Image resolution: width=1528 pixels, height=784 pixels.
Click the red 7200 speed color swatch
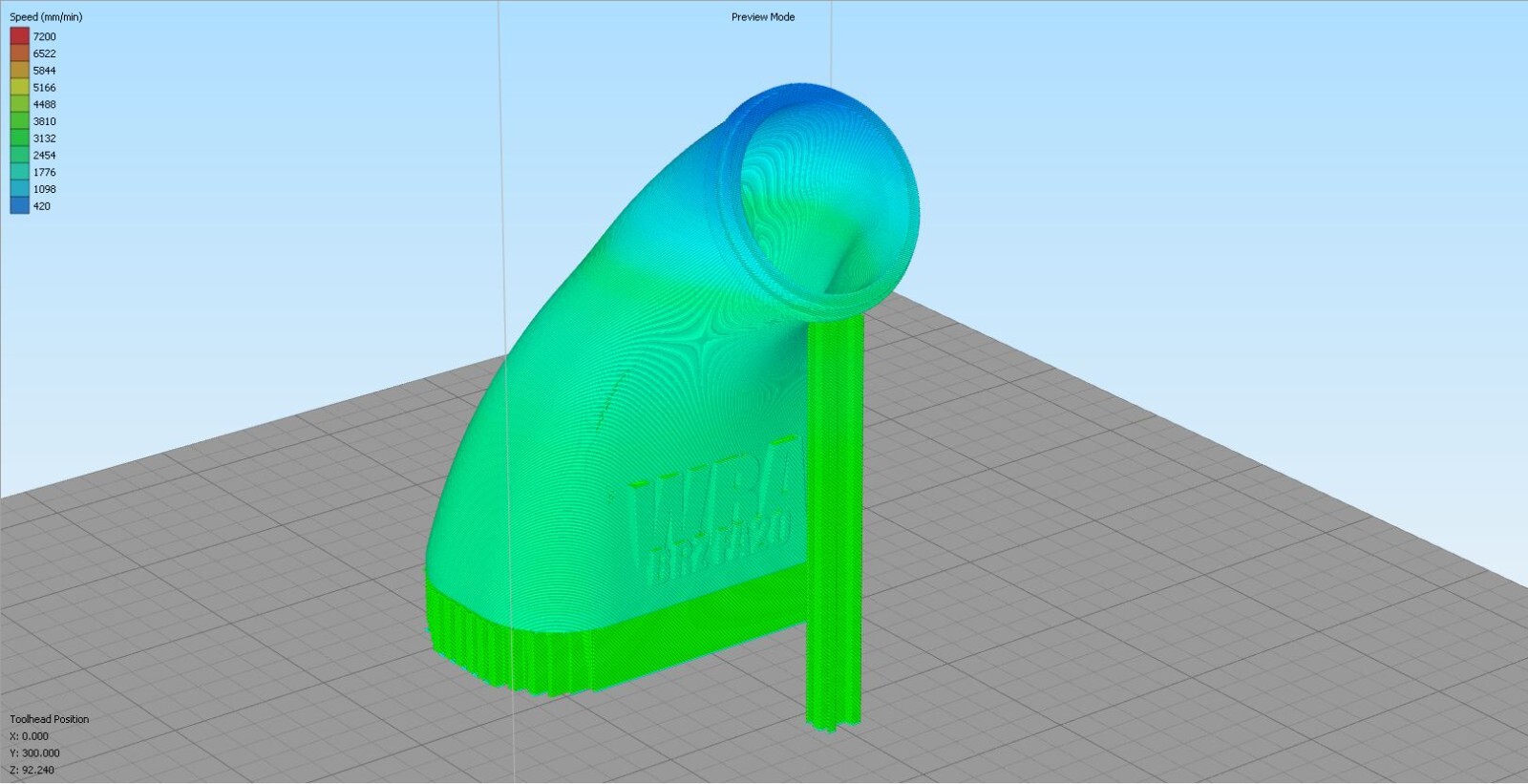coord(19,36)
